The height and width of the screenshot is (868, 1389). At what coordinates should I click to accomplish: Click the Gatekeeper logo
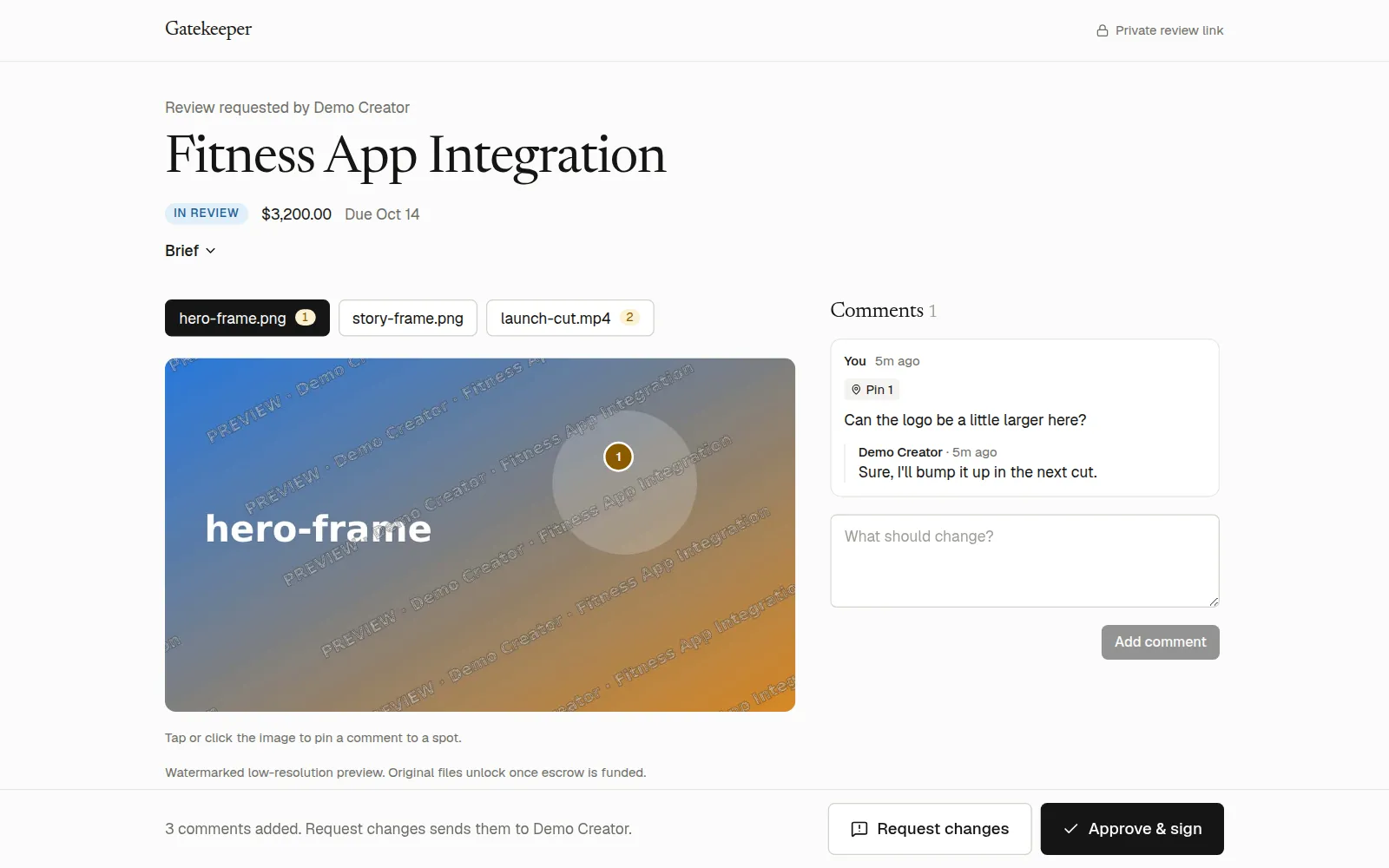coord(208,30)
